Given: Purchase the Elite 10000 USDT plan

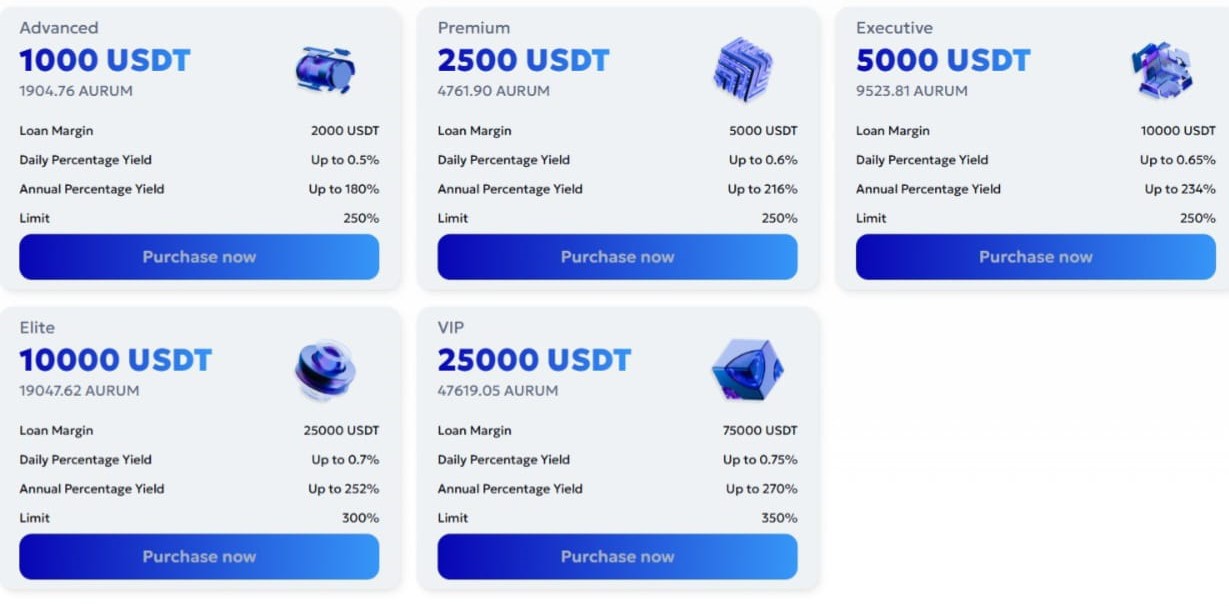Looking at the screenshot, I should pyautogui.click(x=199, y=557).
